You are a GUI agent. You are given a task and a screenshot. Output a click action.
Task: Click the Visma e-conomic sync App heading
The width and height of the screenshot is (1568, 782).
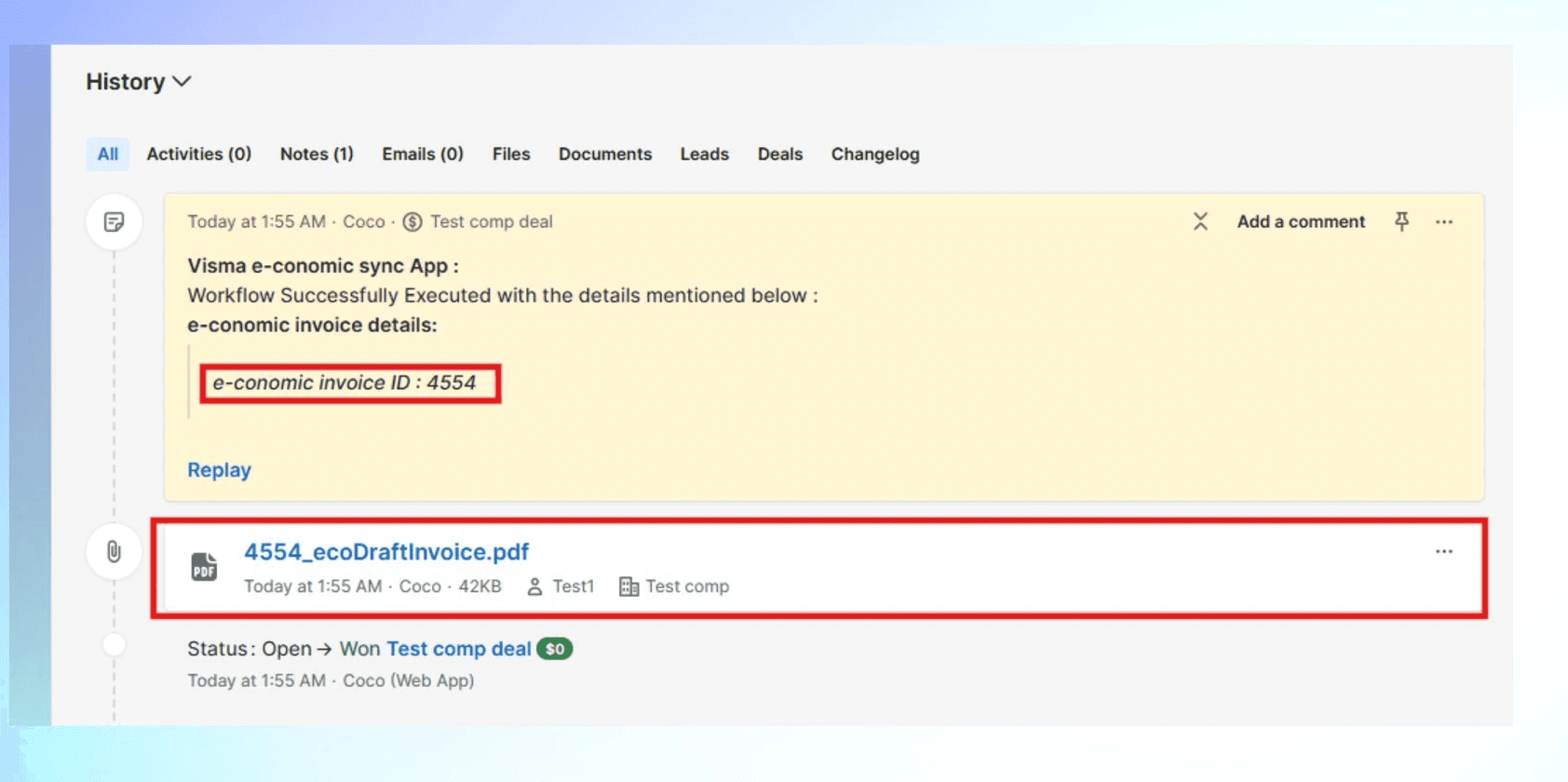tap(323, 266)
